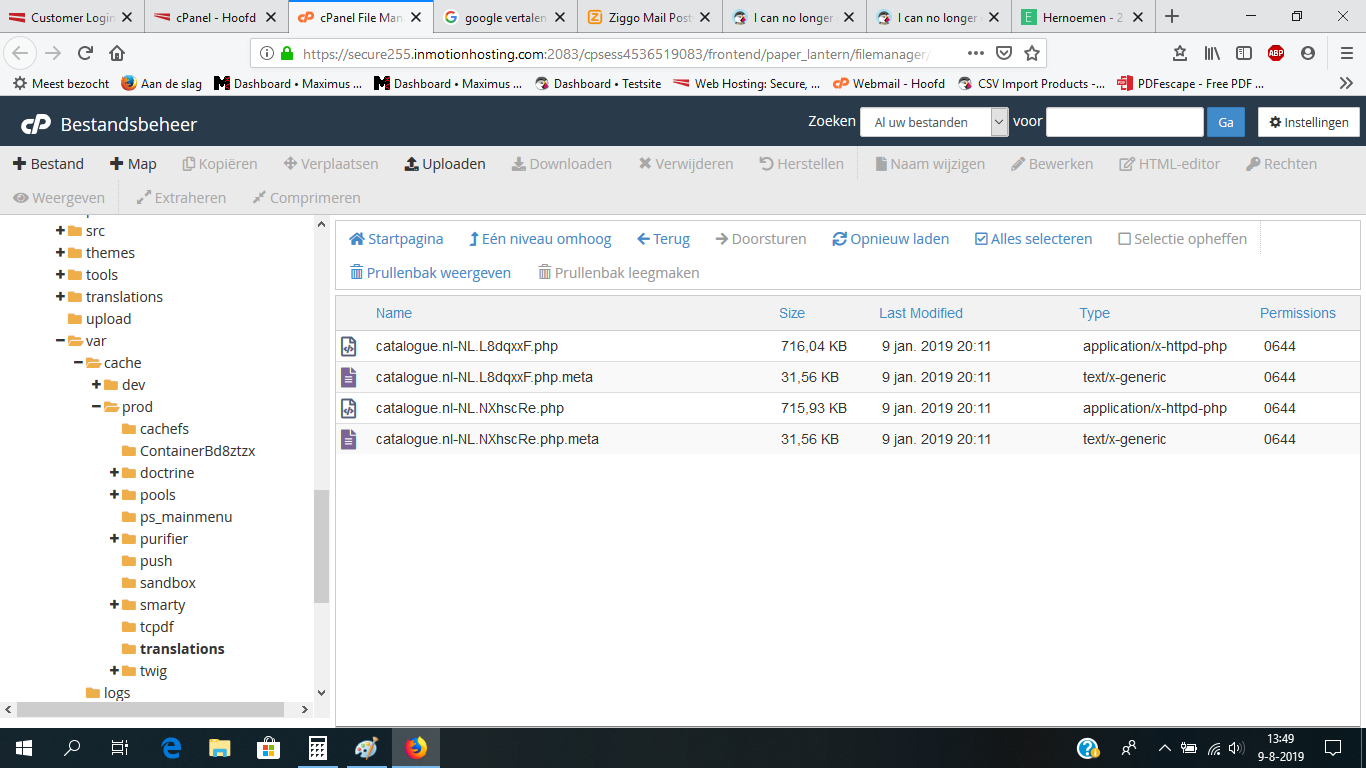Open the Paint app in the taskbar
This screenshot has height=768, width=1366.
coord(366,748)
